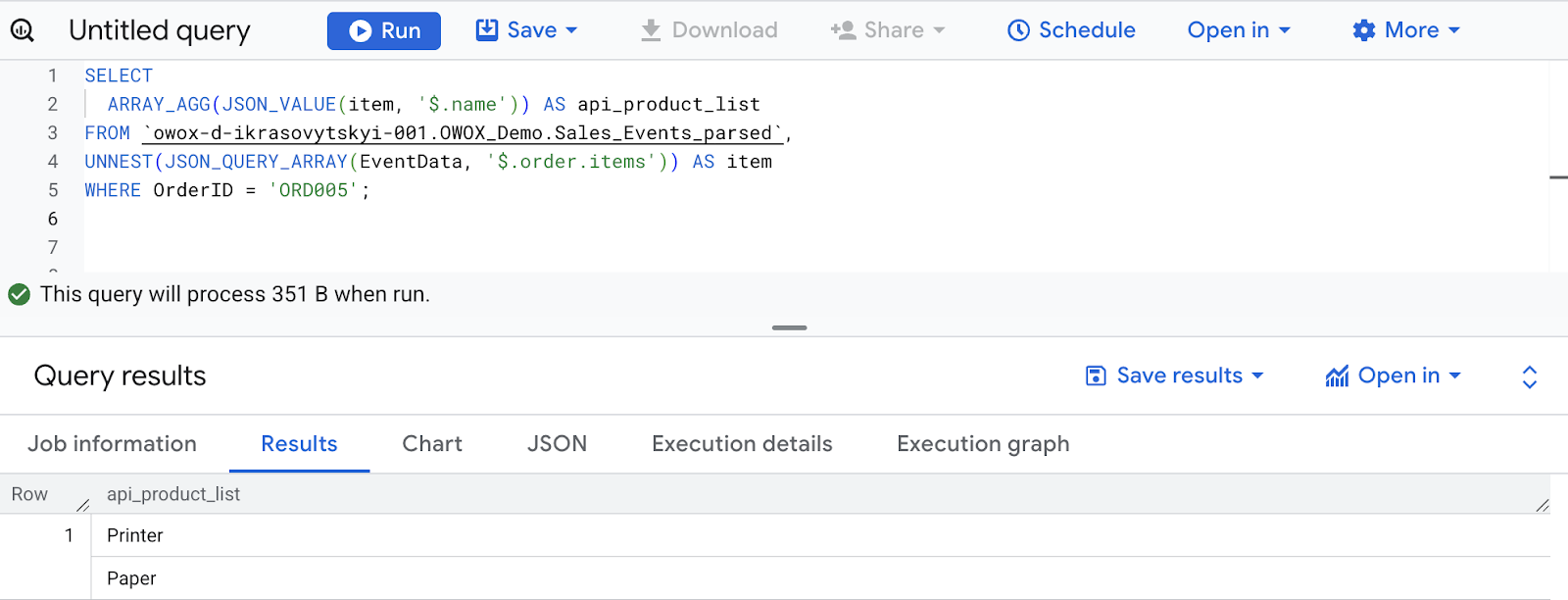This screenshot has height=600, width=1568.
Task: Open the Execution details tab
Action: tap(742, 444)
